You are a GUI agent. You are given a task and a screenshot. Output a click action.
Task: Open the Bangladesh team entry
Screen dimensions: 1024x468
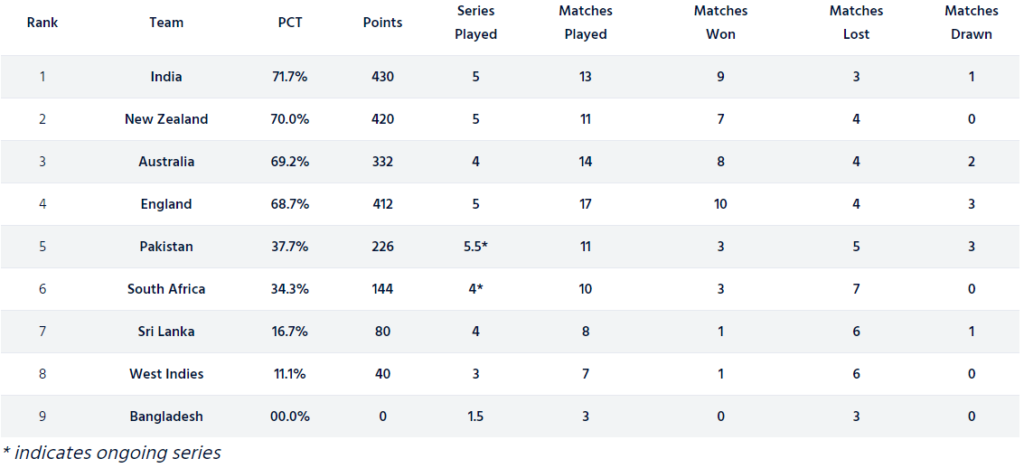point(166,416)
